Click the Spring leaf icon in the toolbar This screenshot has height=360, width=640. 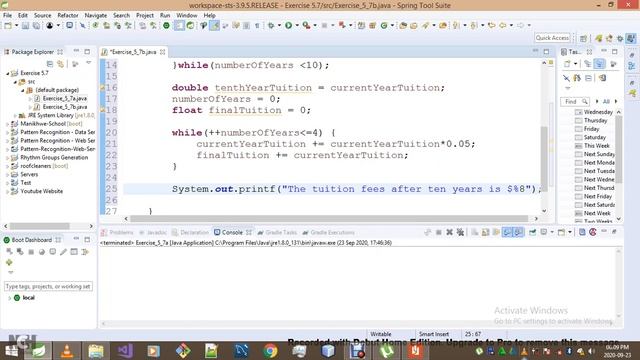click(191, 26)
